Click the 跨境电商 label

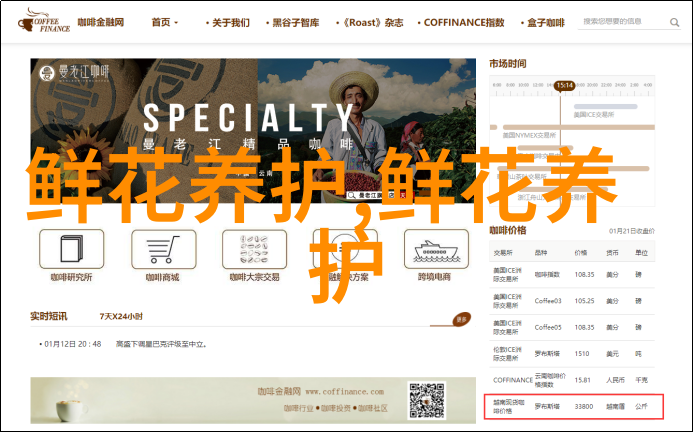click(x=434, y=277)
